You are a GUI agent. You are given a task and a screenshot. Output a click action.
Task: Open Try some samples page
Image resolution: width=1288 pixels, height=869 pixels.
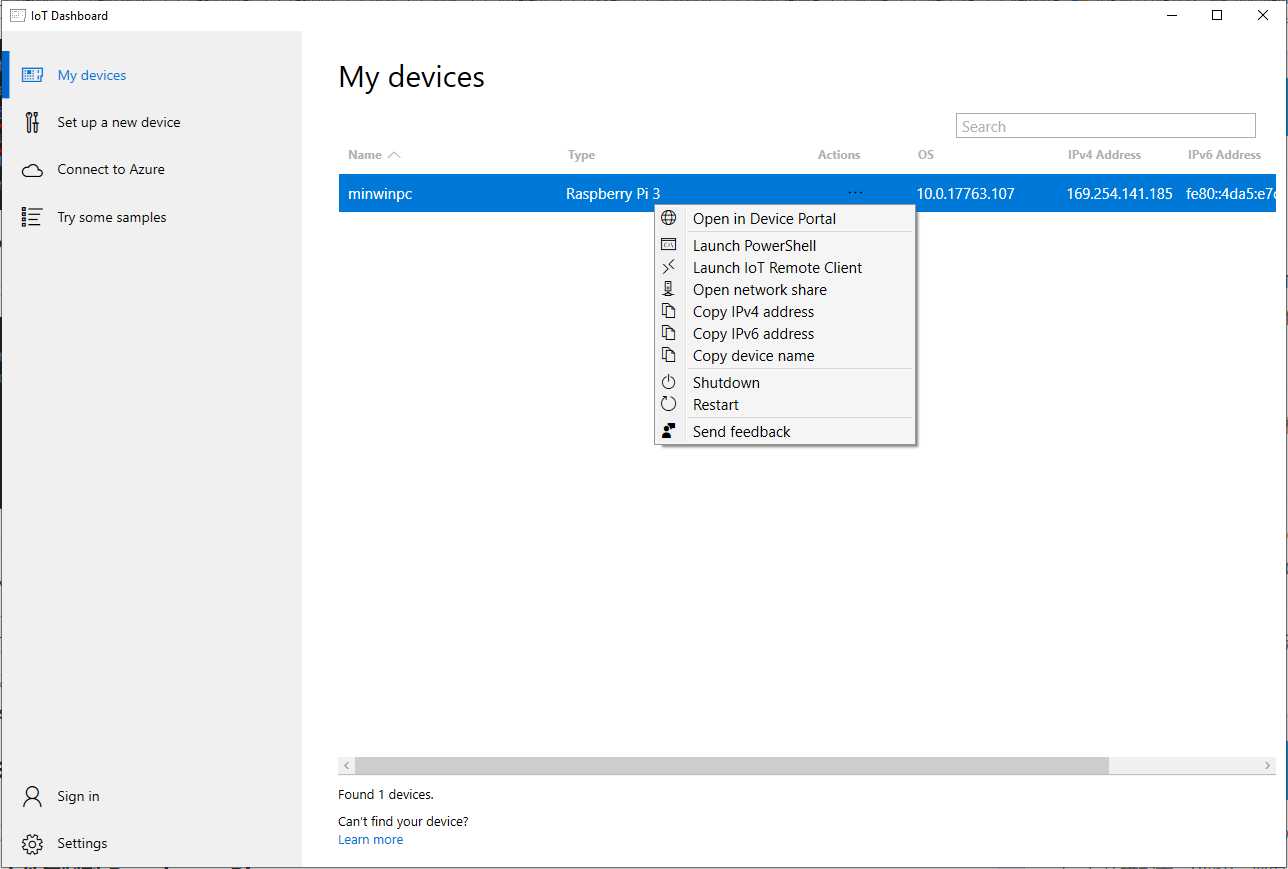coord(112,217)
